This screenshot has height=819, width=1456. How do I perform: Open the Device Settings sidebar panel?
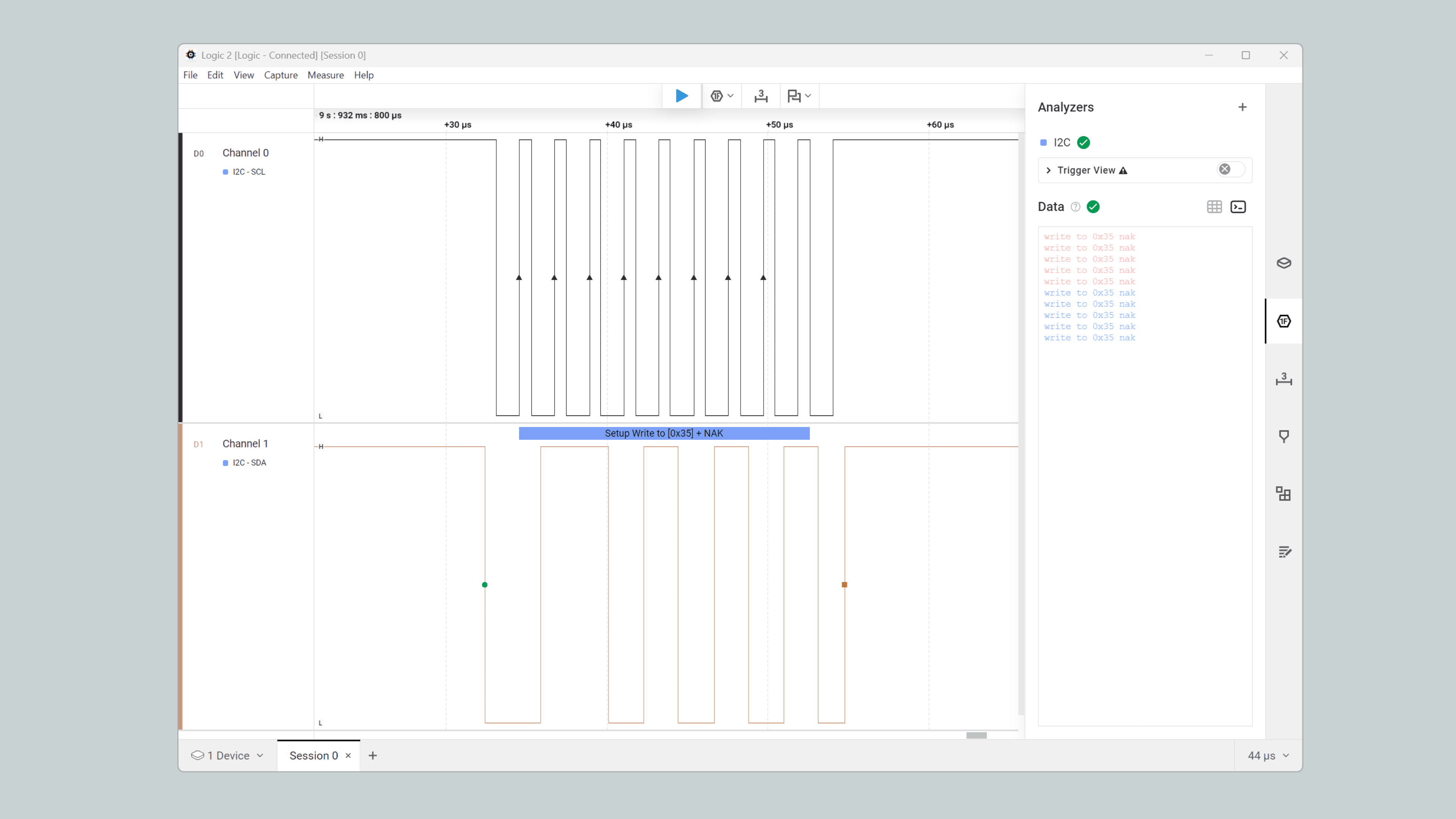tap(1283, 263)
